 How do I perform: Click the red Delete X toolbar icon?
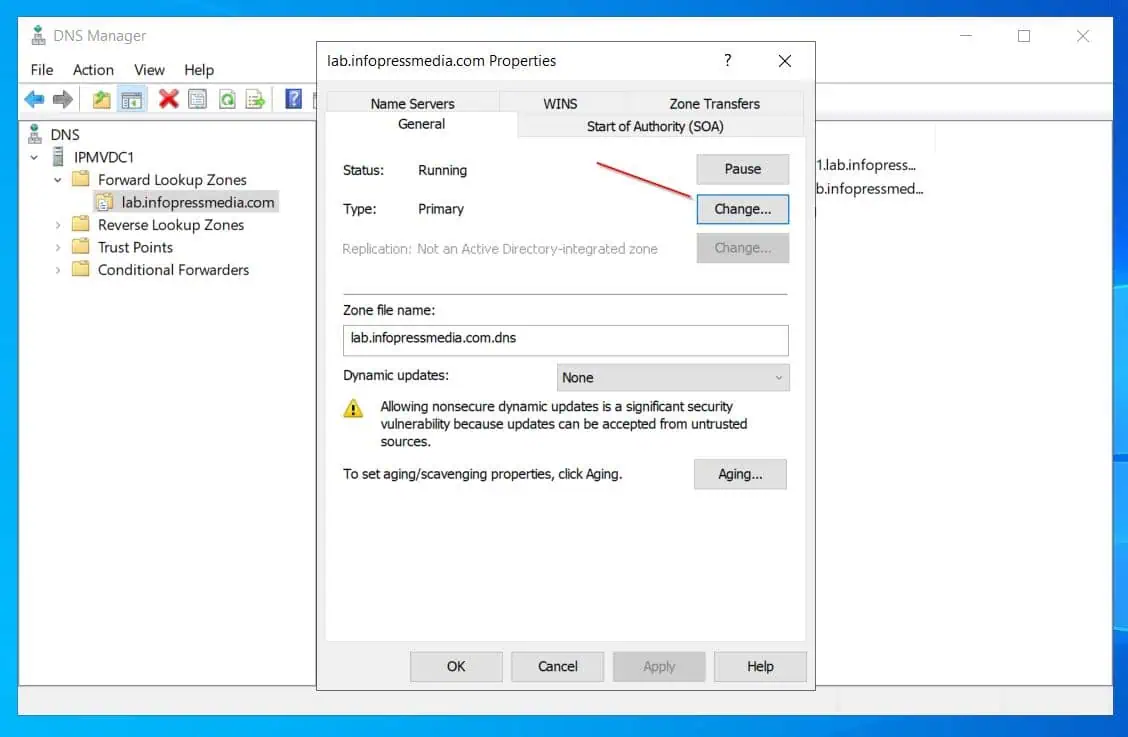(x=168, y=99)
